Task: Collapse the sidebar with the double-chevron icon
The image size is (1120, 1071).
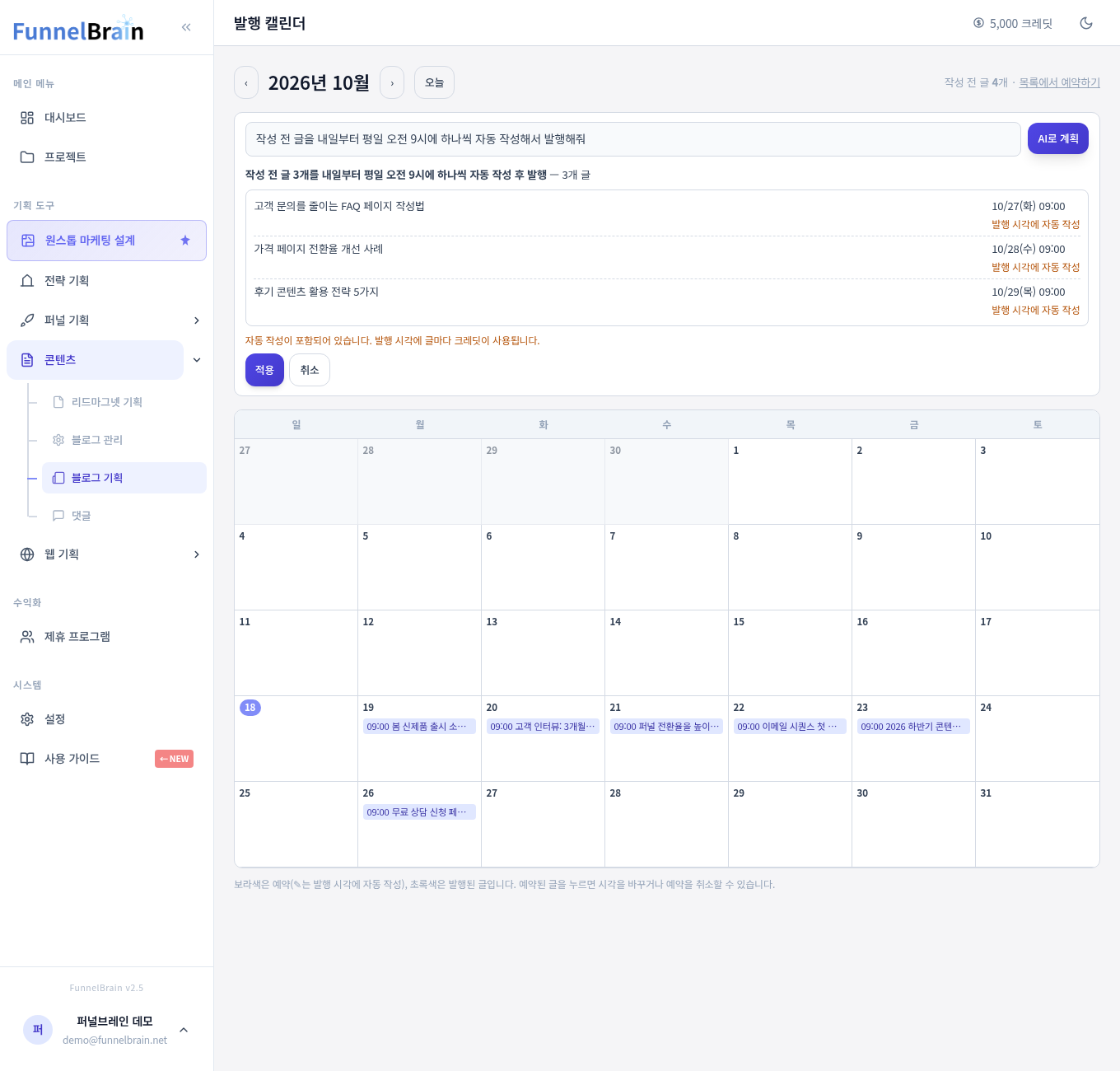Action: (186, 27)
